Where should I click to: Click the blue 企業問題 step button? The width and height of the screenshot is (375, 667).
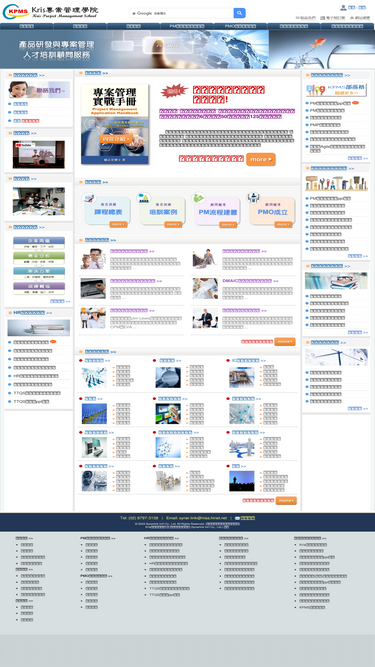click(x=39, y=243)
